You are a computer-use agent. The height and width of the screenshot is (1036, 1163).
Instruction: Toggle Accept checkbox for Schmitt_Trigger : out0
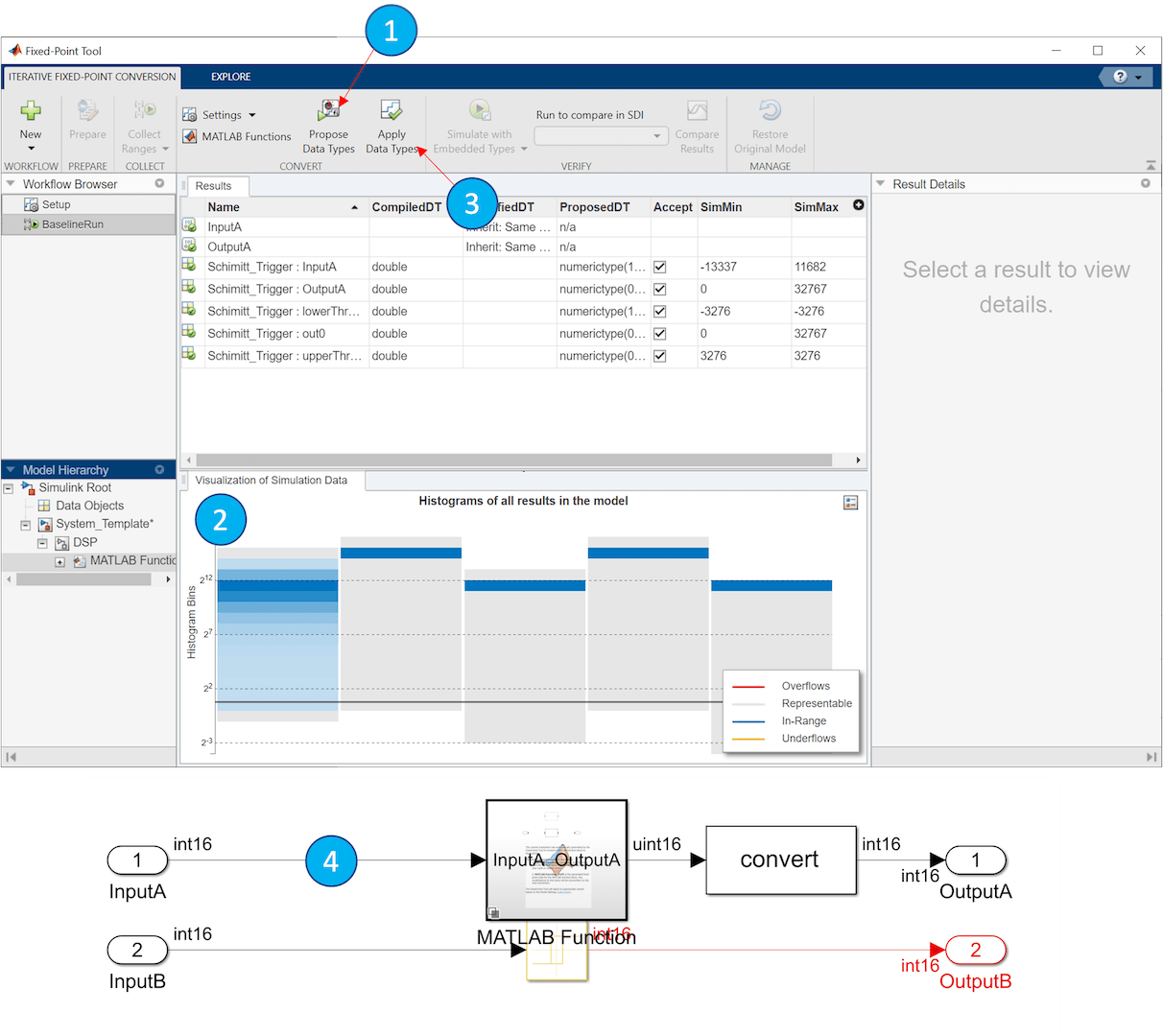coord(660,334)
